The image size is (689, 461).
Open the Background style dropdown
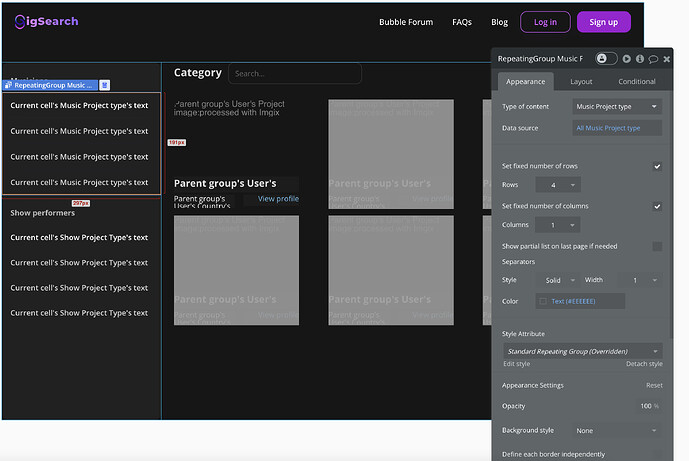(x=617, y=431)
